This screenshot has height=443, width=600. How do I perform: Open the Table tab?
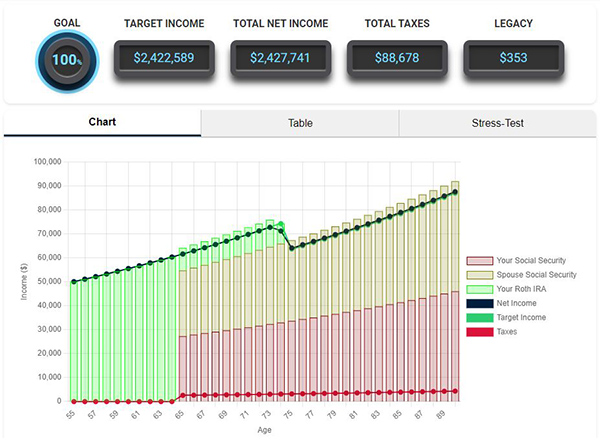click(300, 123)
